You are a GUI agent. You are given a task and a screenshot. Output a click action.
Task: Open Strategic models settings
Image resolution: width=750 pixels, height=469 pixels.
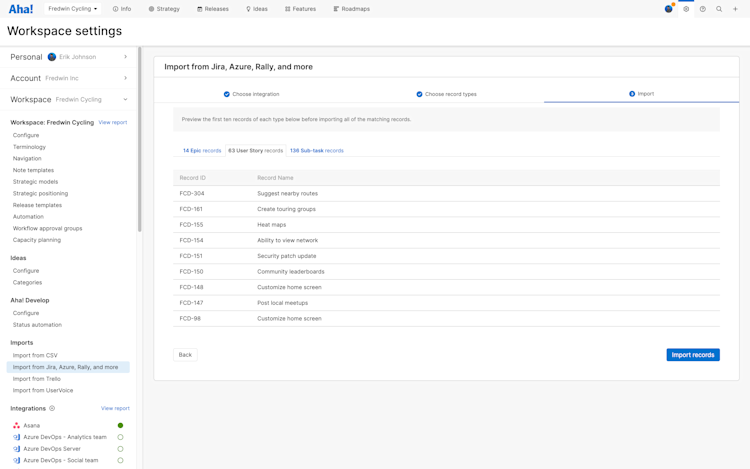[x=35, y=182]
